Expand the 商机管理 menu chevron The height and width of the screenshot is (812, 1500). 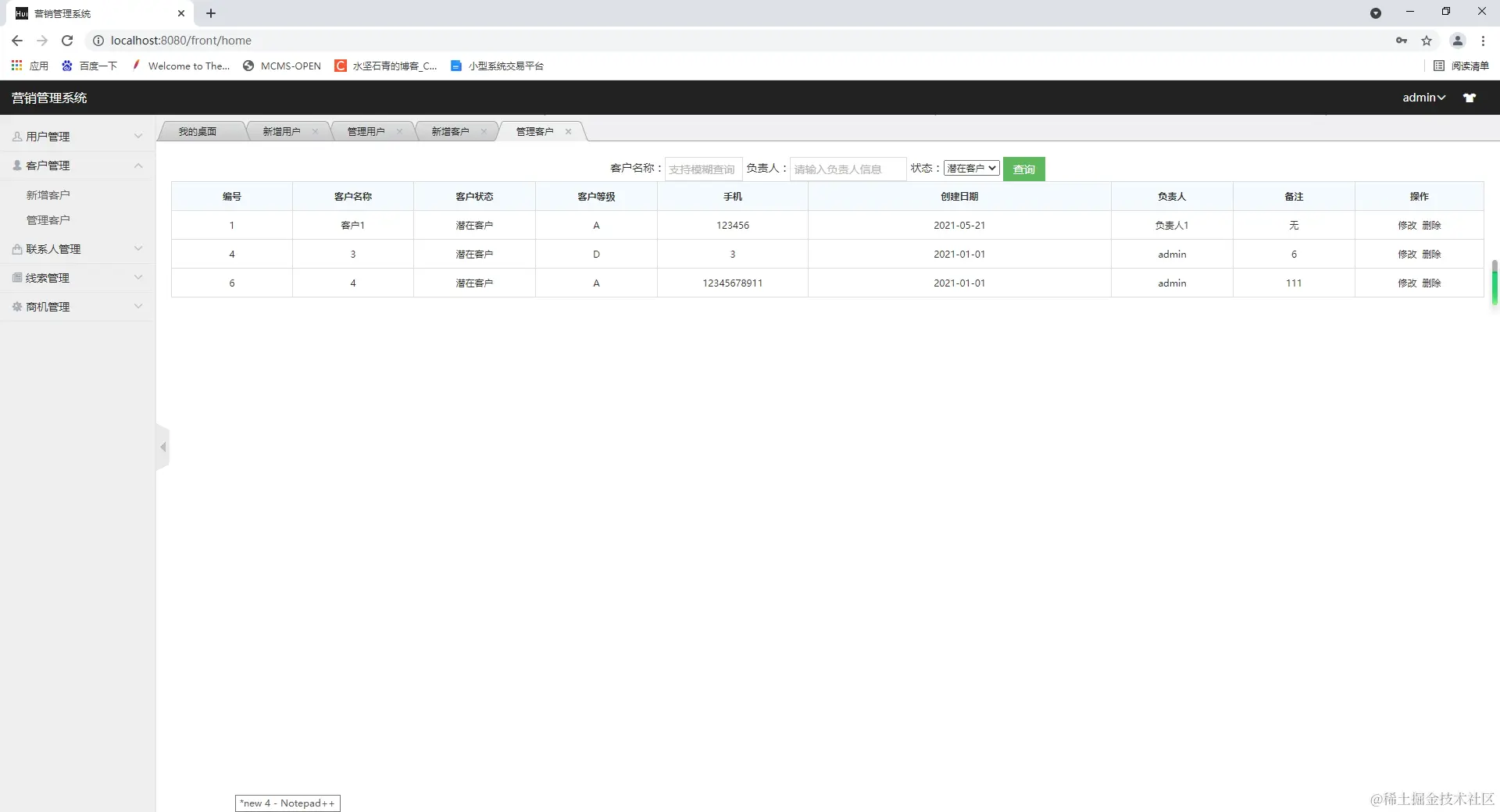point(138,307)
